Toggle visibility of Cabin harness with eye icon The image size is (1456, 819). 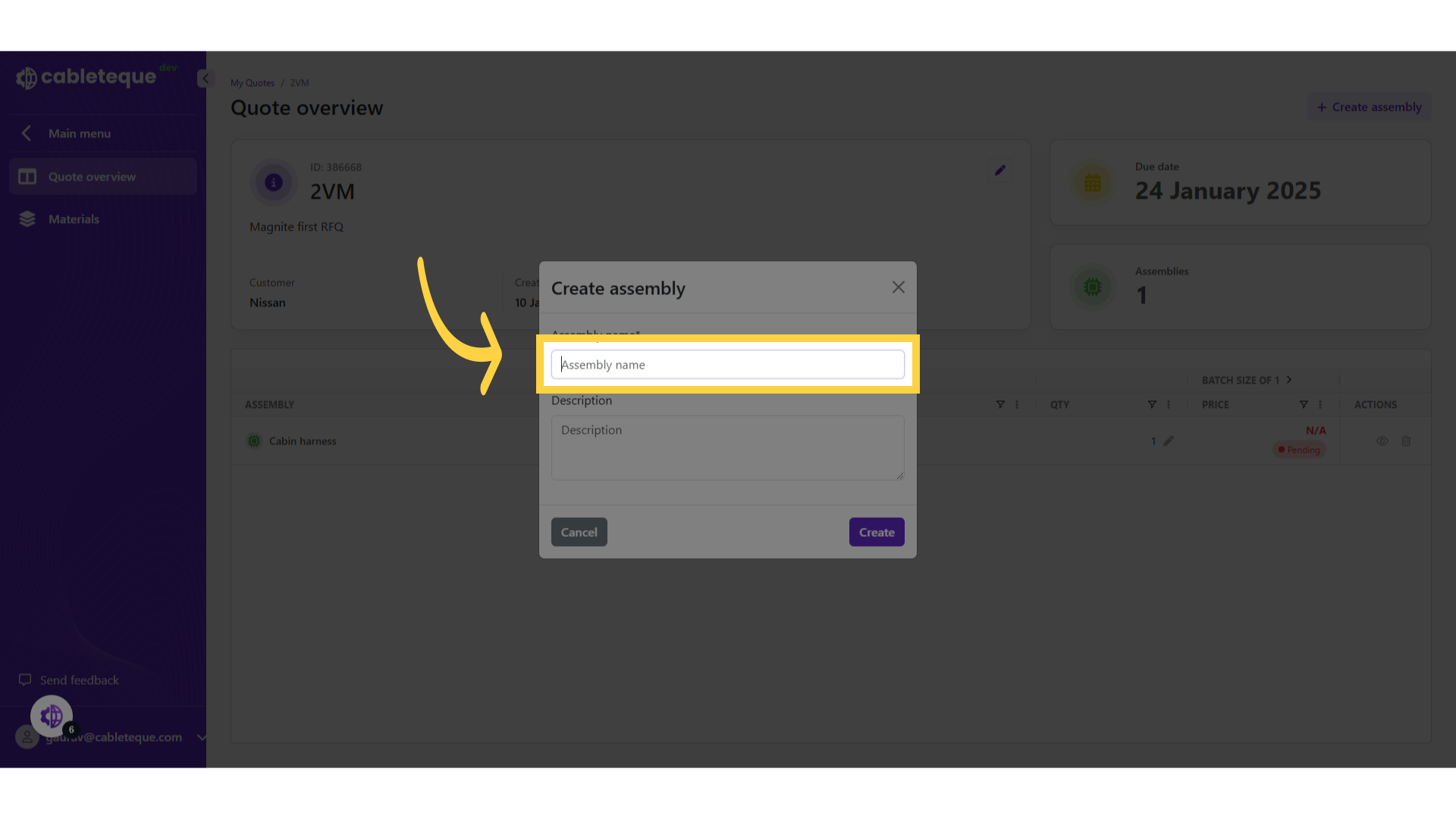(1382, 441)
